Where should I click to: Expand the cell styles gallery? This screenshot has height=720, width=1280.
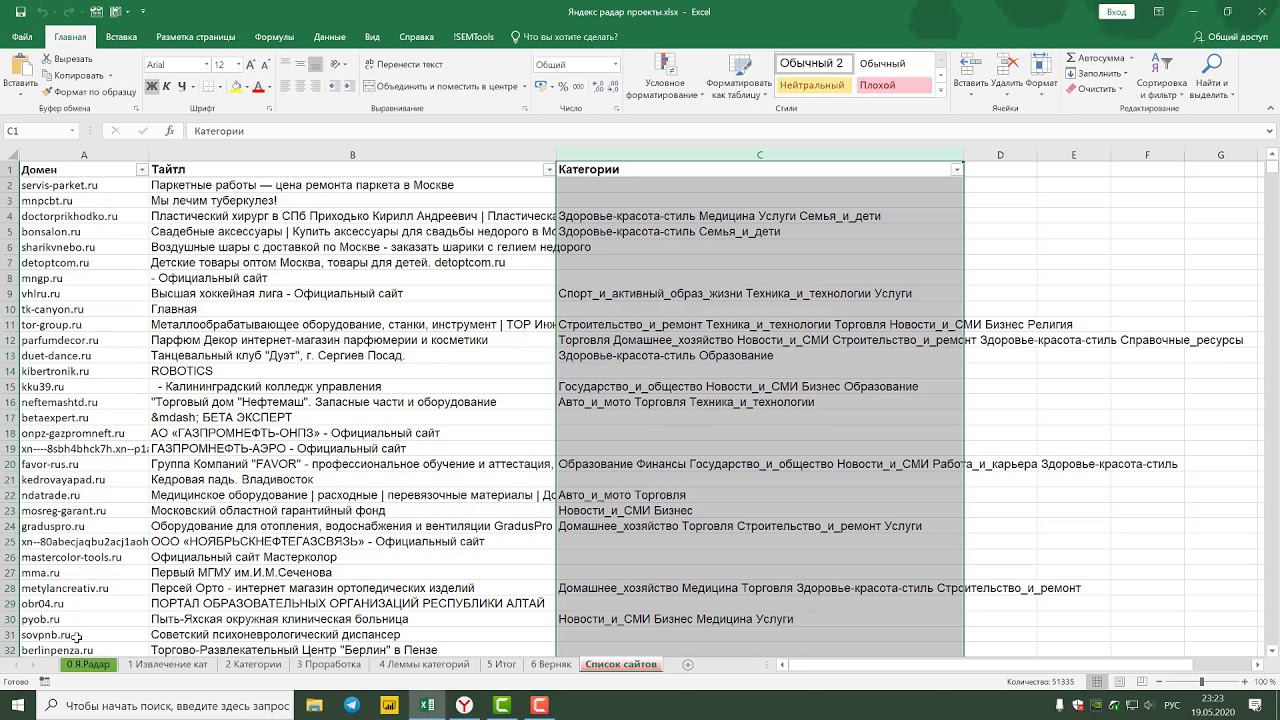pos(941,91)
